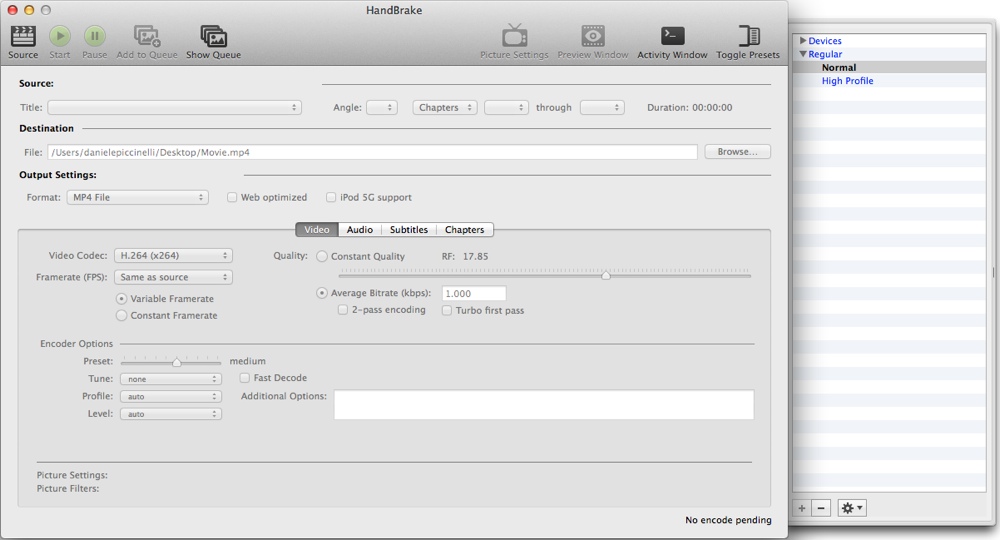Viewport: 1000px width, 540px height.
Task: Open the Video Codec dropdown
Action: point(173,256)
